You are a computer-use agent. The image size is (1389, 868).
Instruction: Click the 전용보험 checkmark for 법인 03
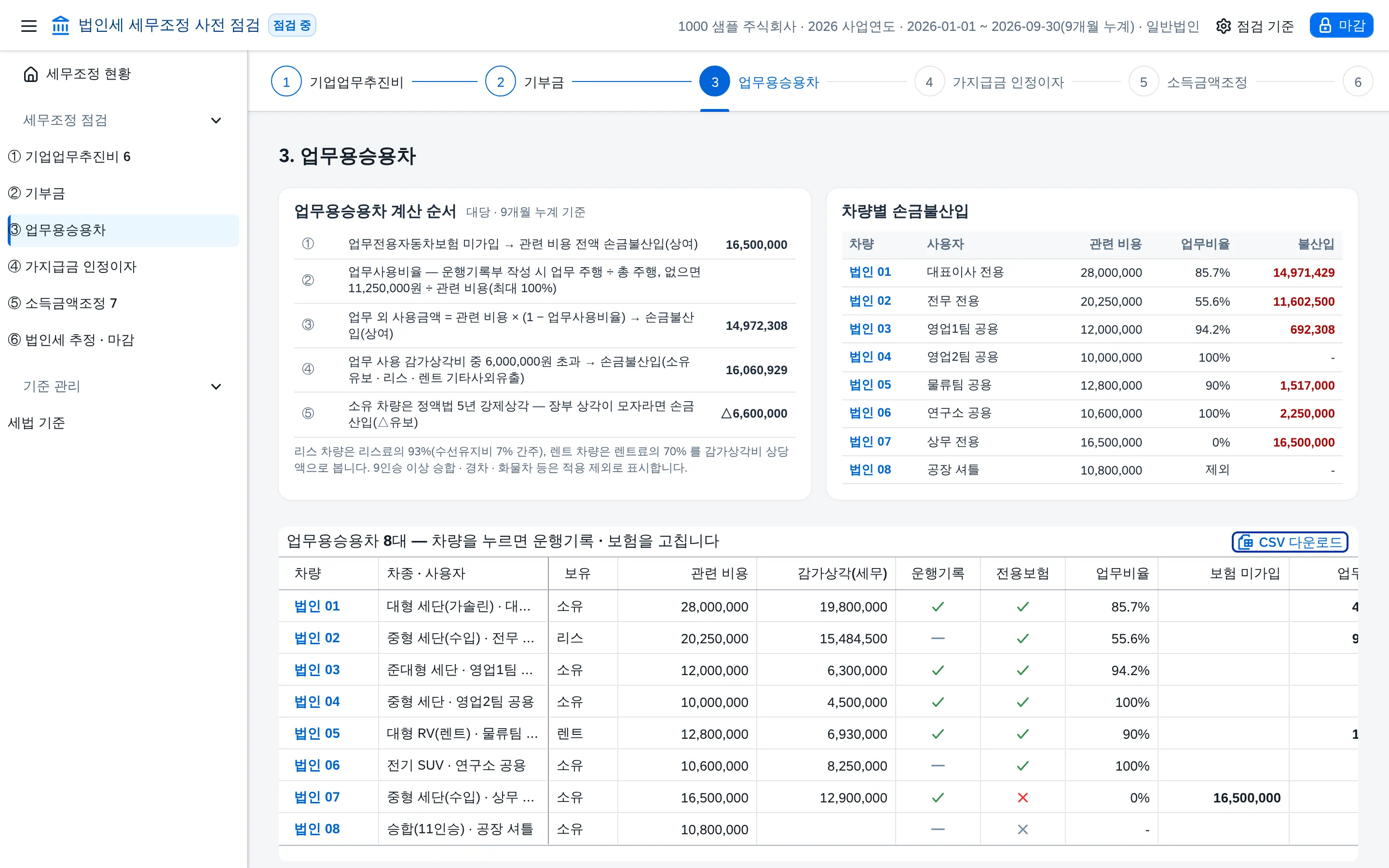(x=1023, y=670)
